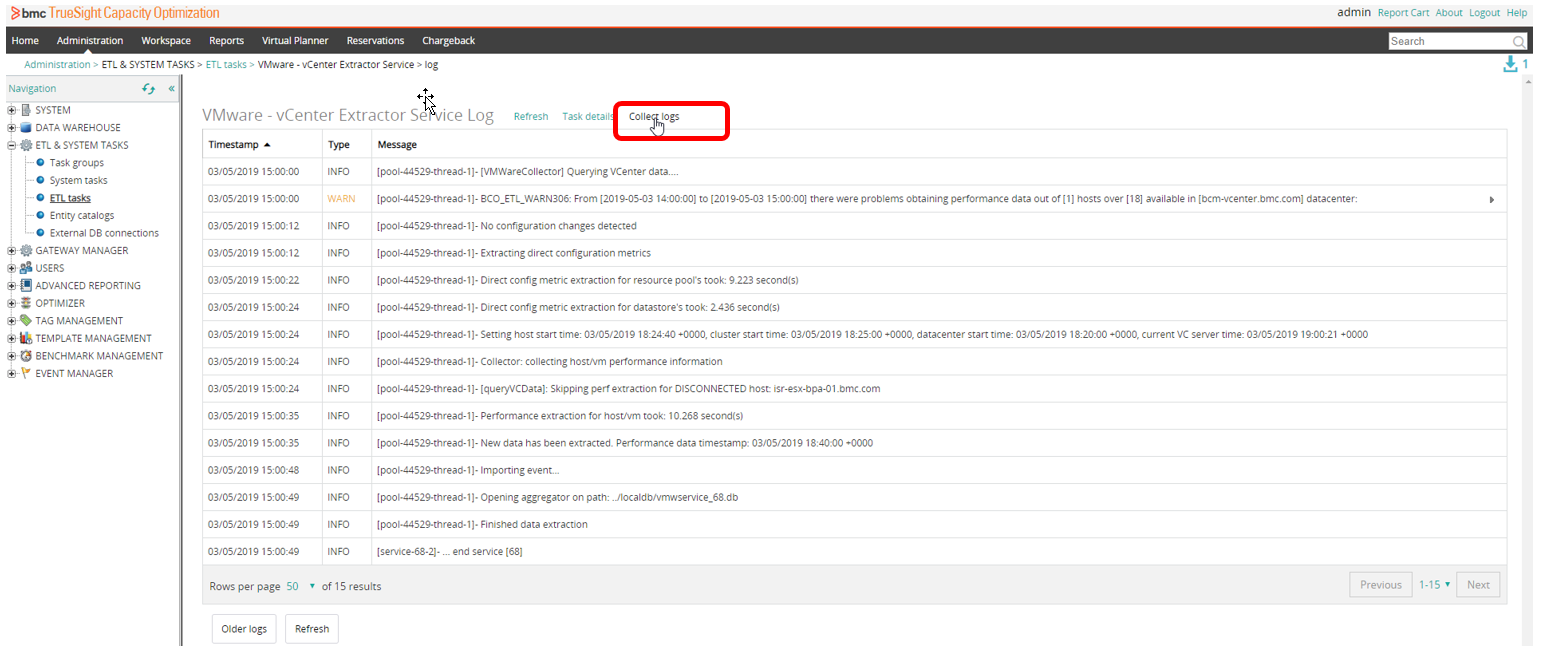Open the Rows per page dropdown
The height and width of the screenshot is (664, 1564).
click(301, 586)
